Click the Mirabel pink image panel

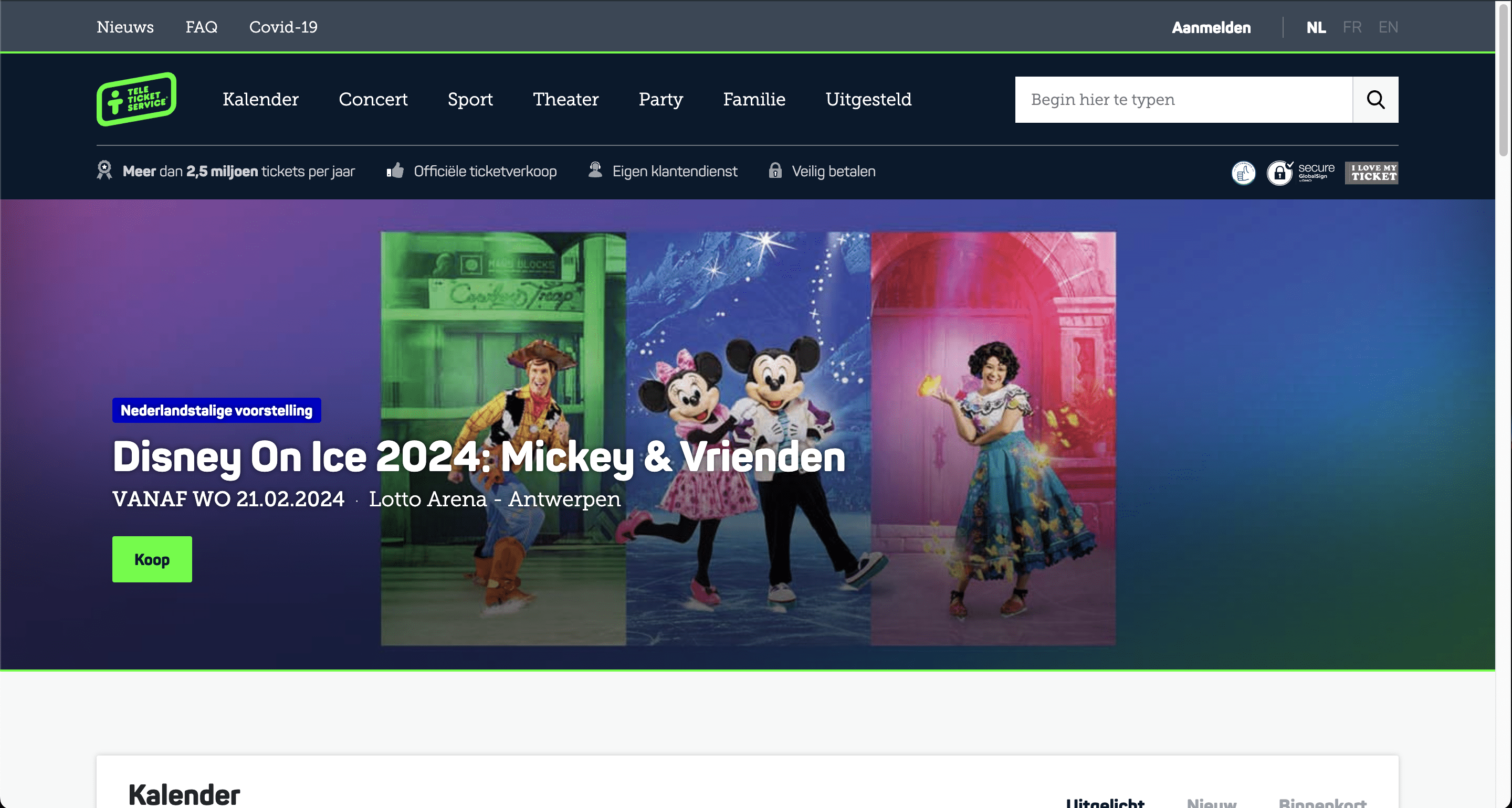point(993,439)
